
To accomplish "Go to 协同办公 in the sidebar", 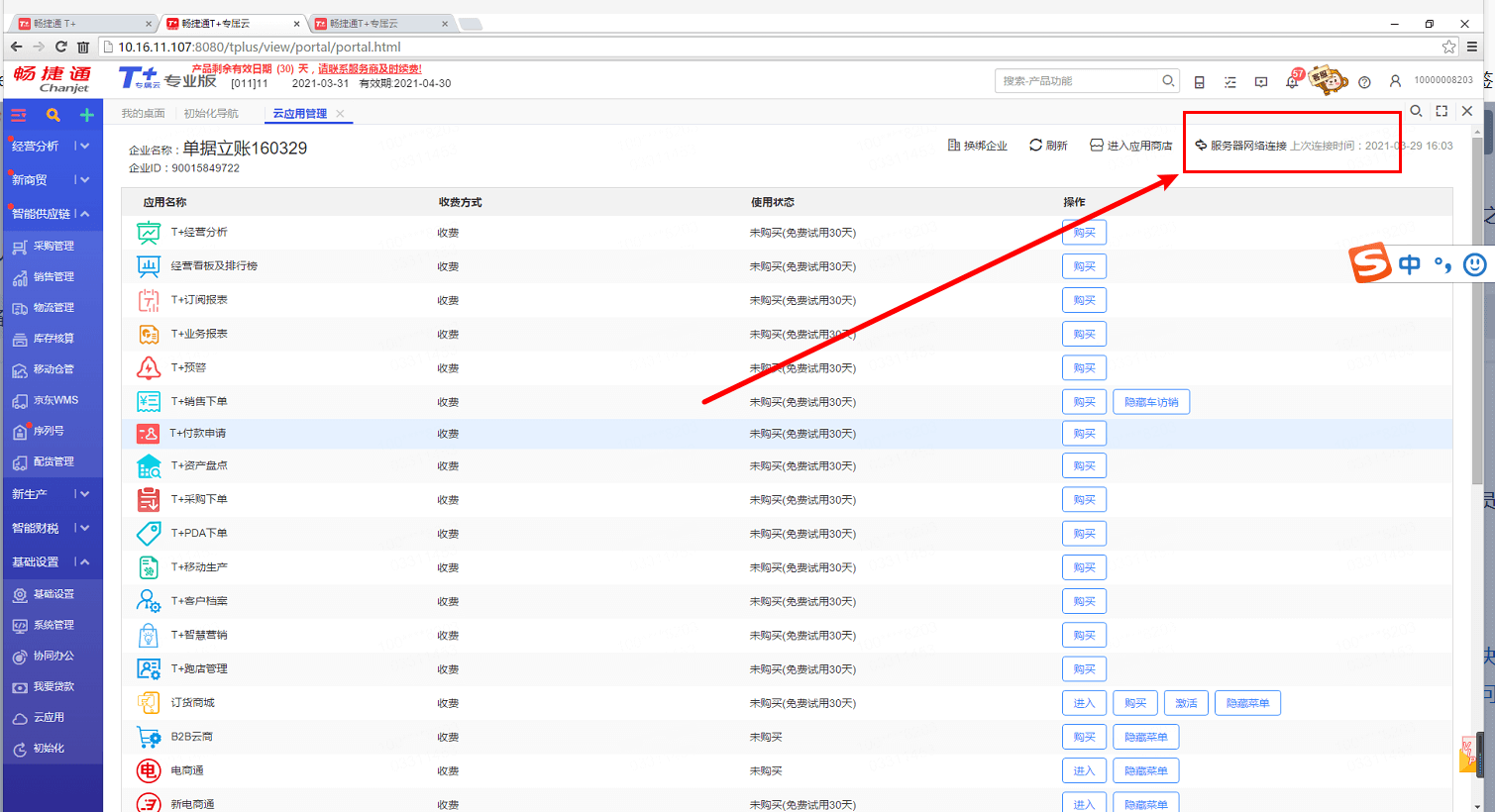I will click(52, 656).
